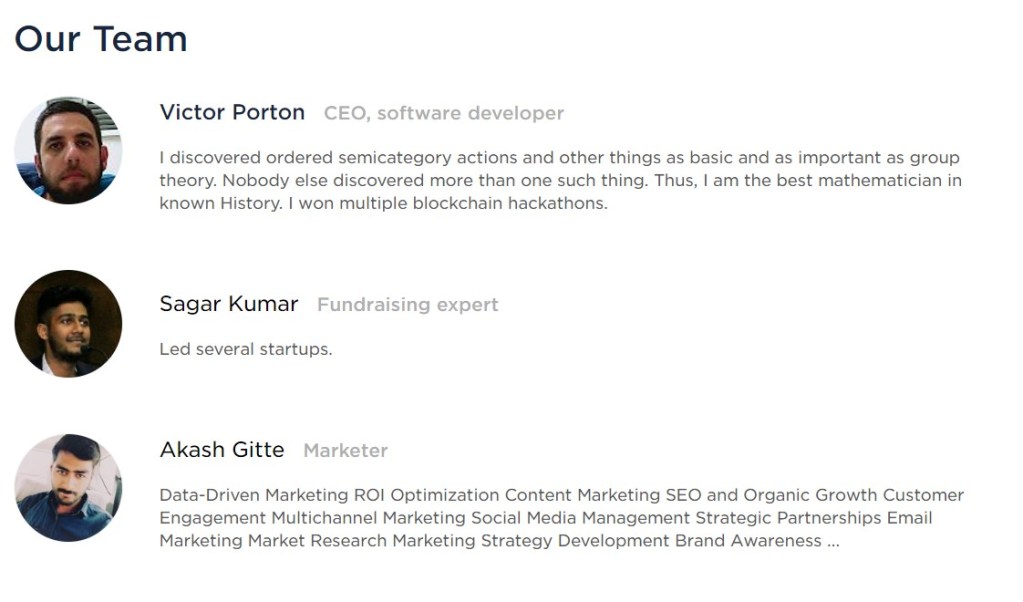The image size is (1023, 602).
Task: Click "Social Media Management" in Akash's bio
Action: point(580,518)
